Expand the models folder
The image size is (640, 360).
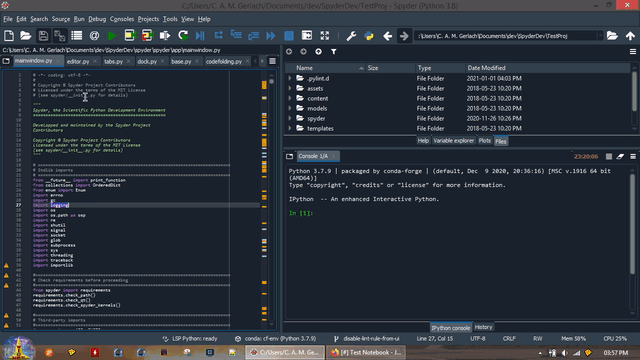point(290,108)
